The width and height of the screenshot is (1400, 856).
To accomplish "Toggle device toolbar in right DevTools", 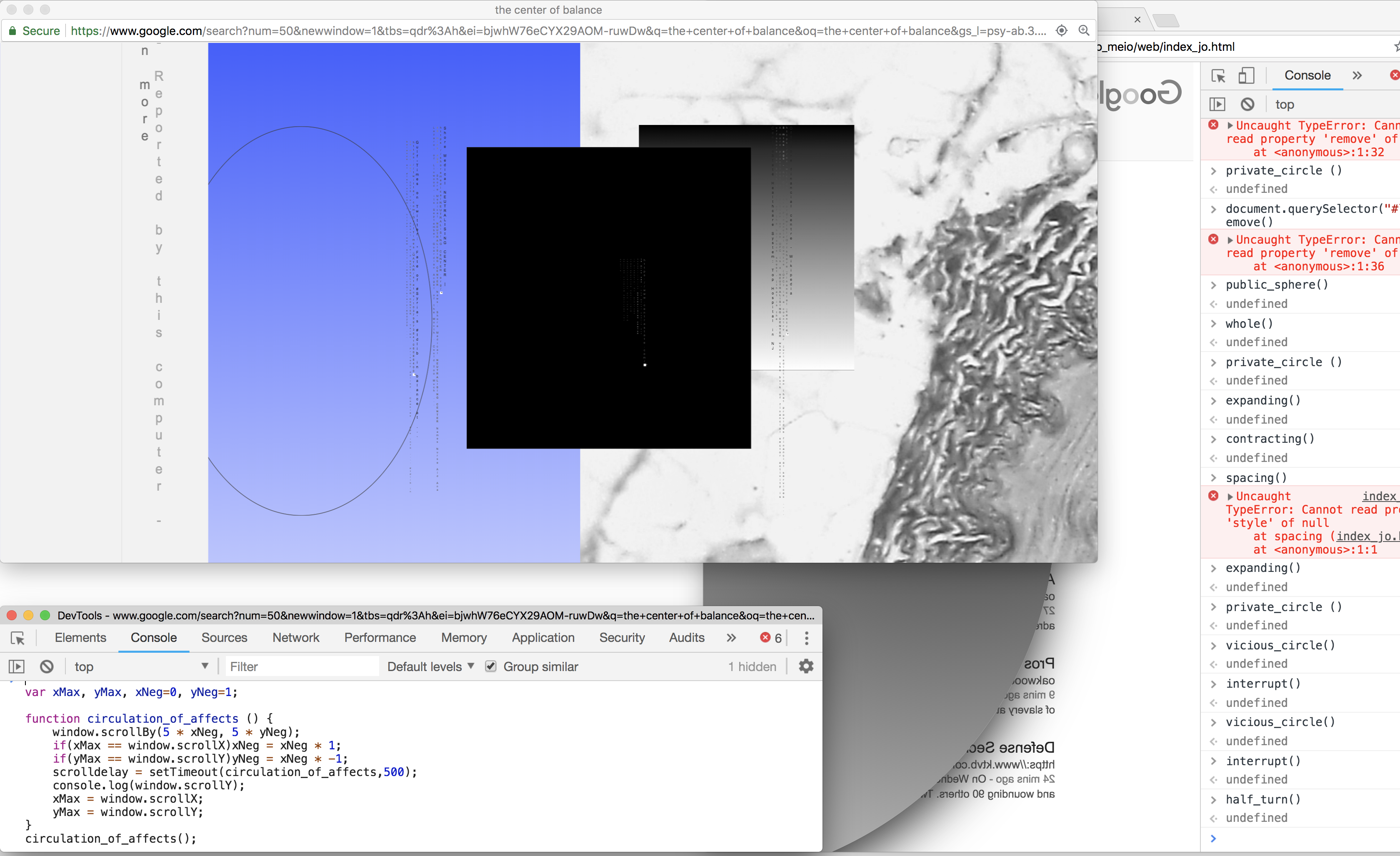I will coord(1246,75).
